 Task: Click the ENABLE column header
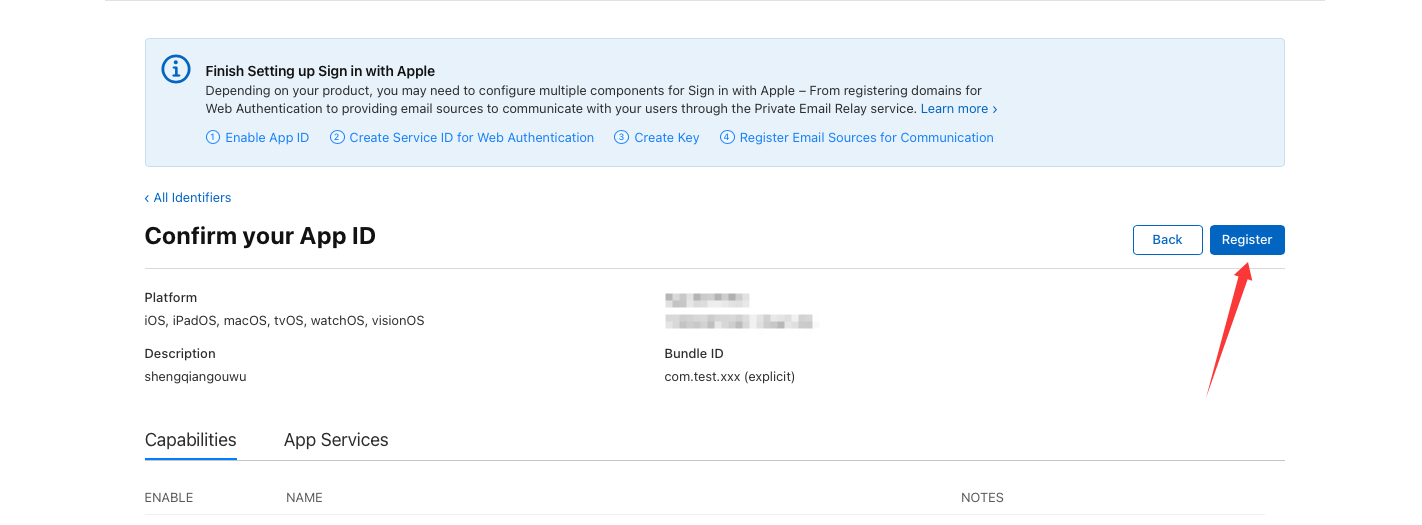pos(169,498)
